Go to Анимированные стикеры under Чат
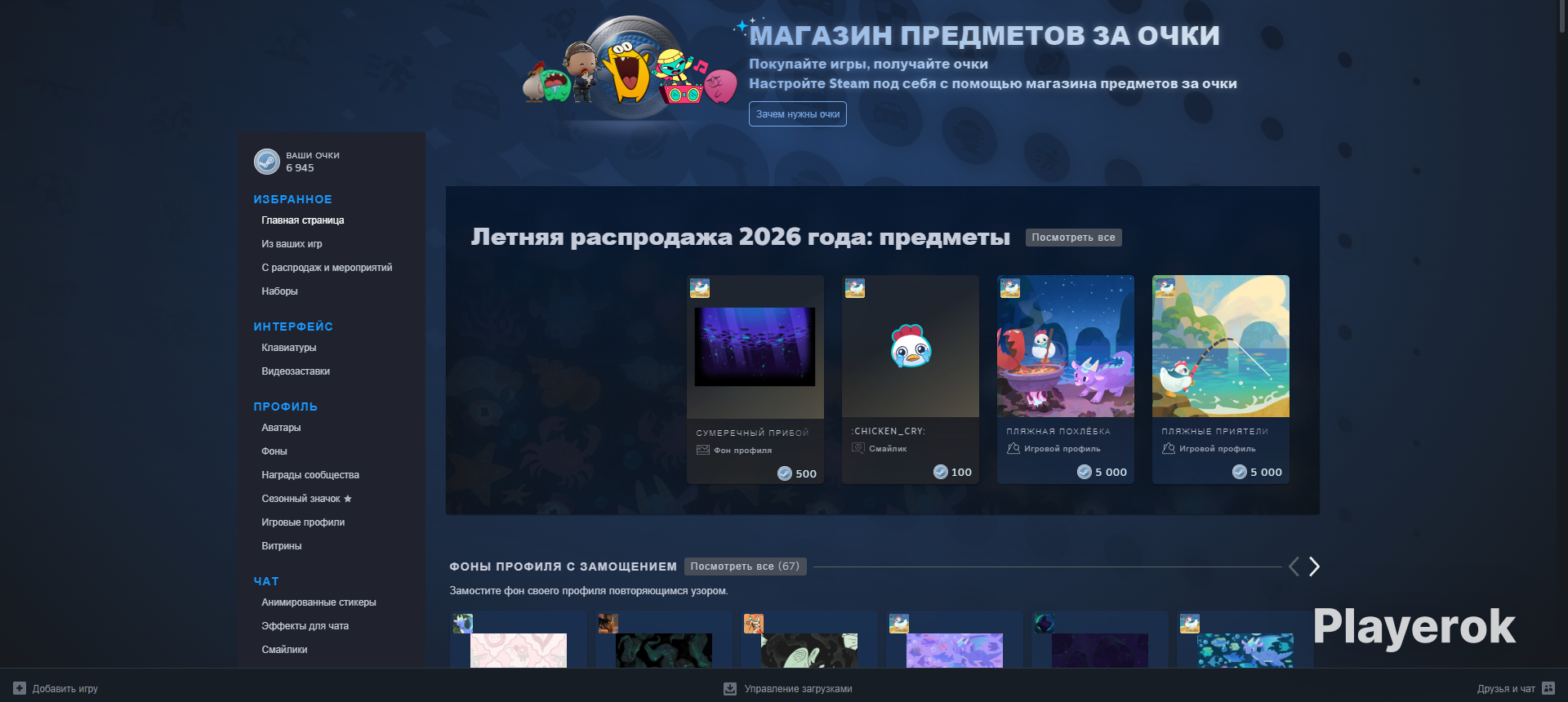 point(318,602)
